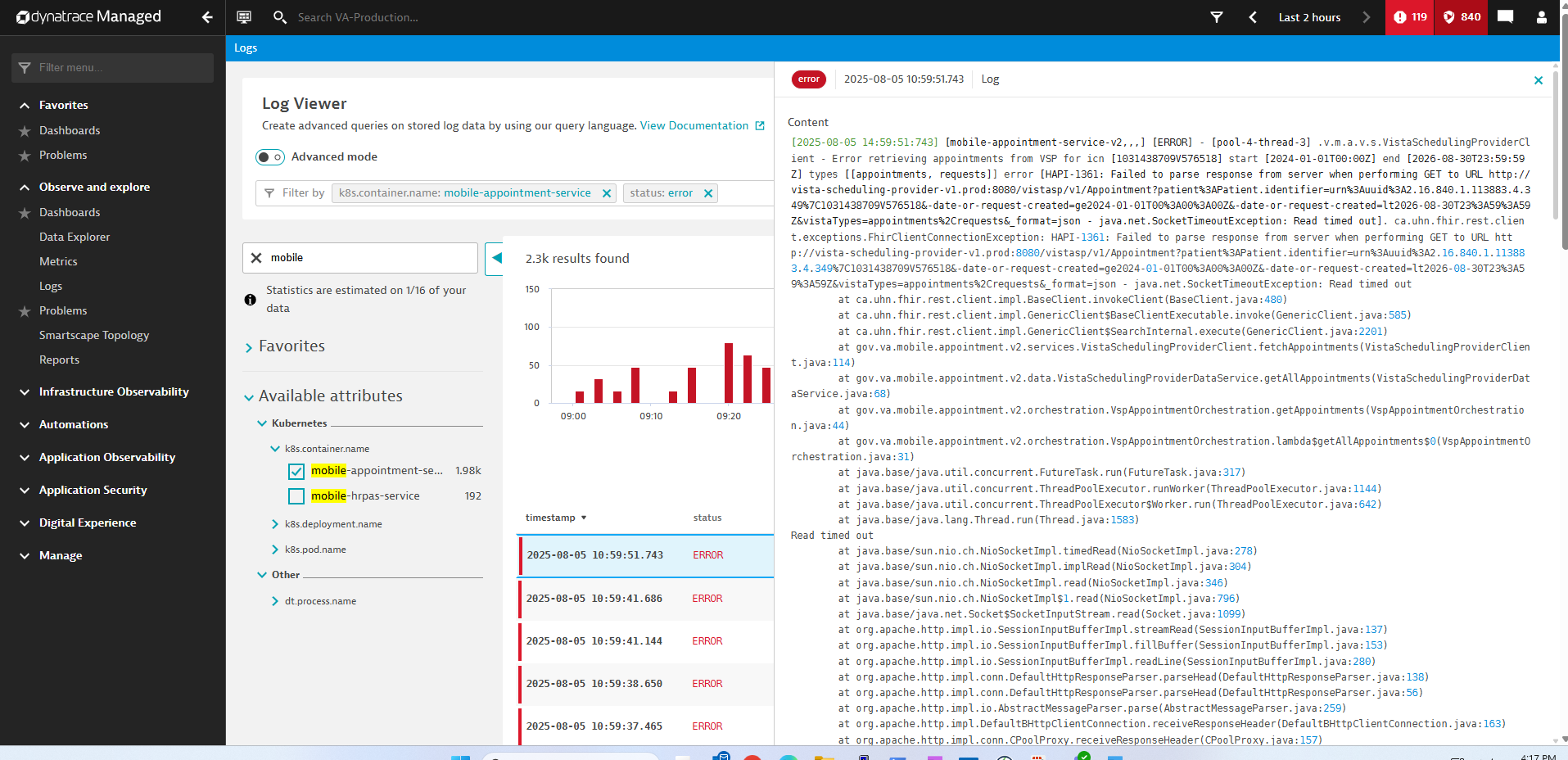Expand the k8s.deployment.name attribute
The image size is (1568, 760).
coord(275,524)
